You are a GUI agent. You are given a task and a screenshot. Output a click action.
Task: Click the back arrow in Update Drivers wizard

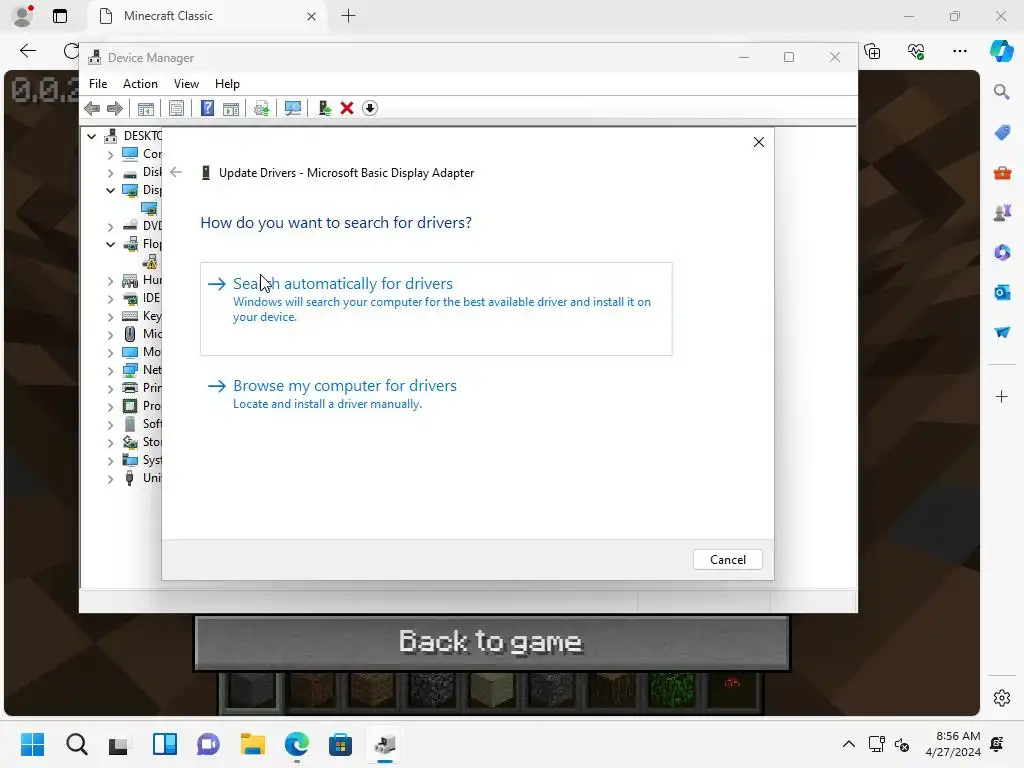pos(176,172)
